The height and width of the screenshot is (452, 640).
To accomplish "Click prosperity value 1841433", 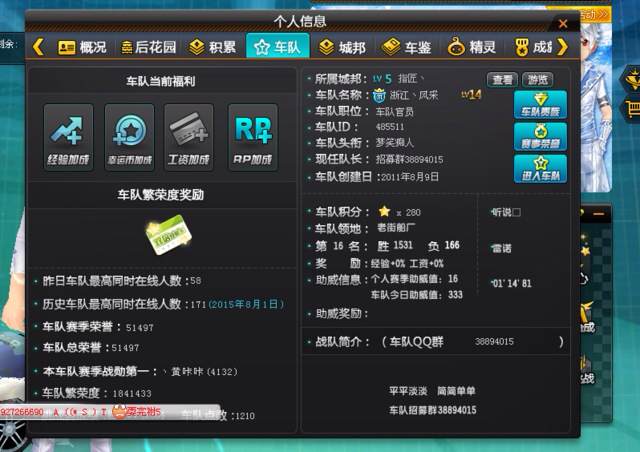I will coord(132,394).
